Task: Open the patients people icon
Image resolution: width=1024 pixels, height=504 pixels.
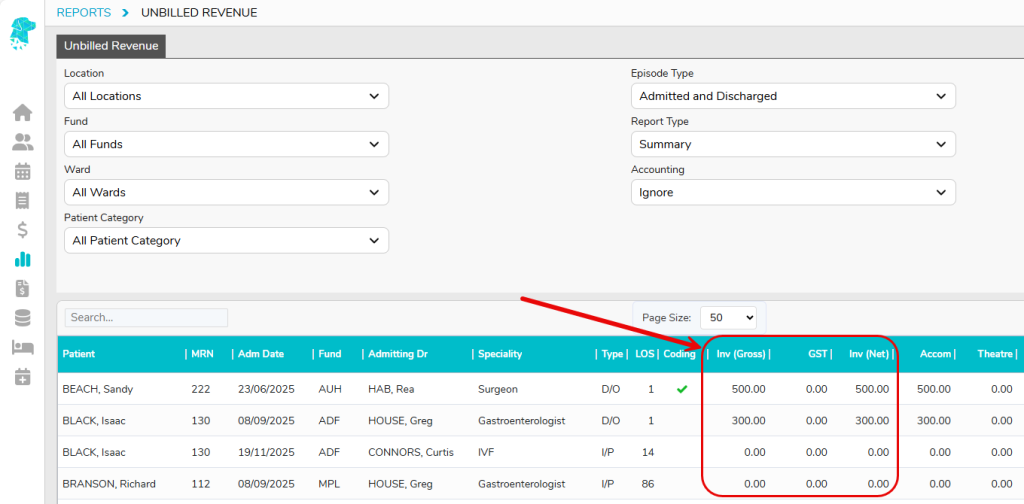Action: (22, 142)
